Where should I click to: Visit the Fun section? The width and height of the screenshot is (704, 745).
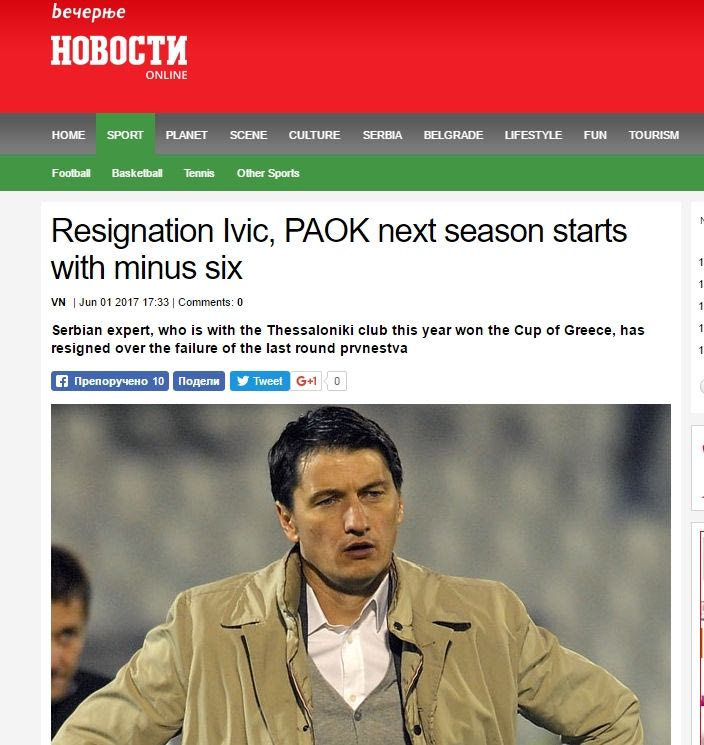595,135
